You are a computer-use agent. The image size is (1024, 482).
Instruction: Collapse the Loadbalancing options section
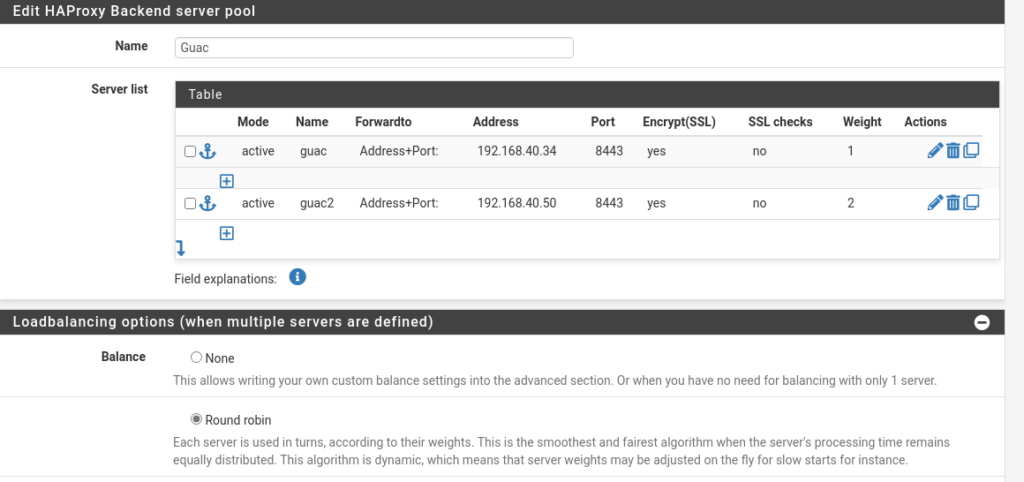(x=982, y=323)
